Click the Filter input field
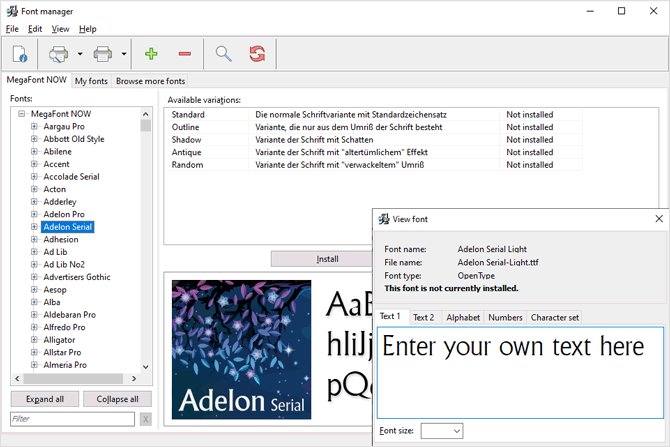The height and width of the screenshot is (447, 670). pos(72,419)
